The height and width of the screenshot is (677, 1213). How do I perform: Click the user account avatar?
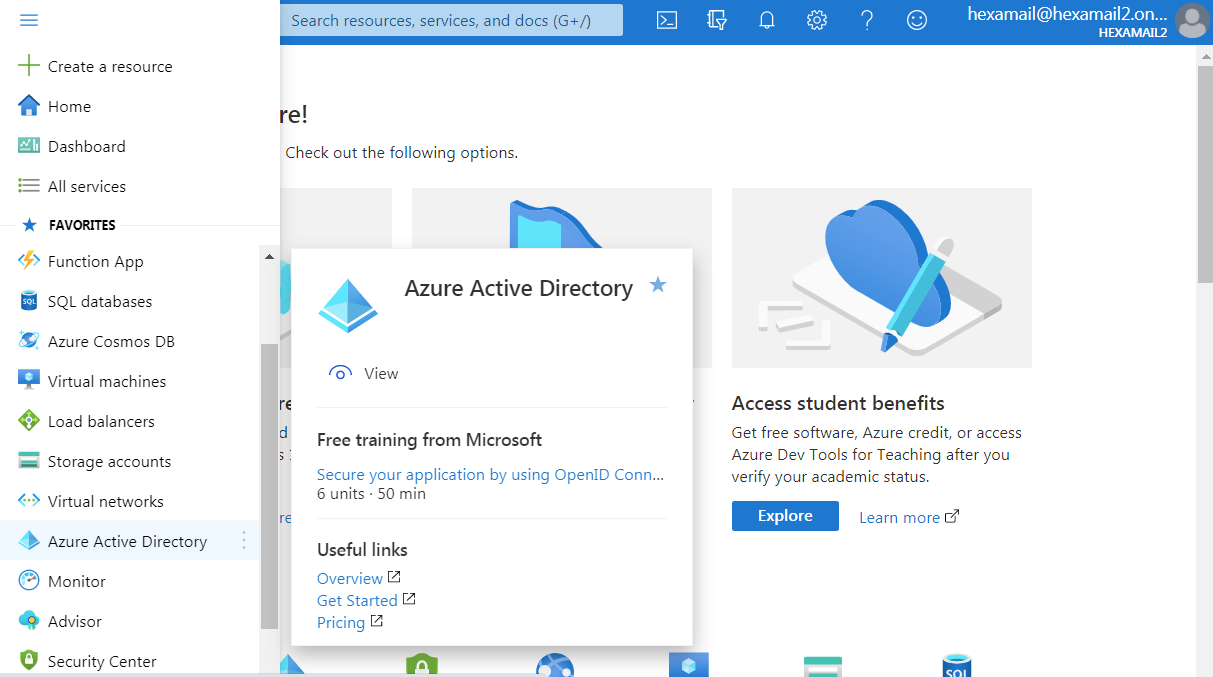coord(1191,21)
